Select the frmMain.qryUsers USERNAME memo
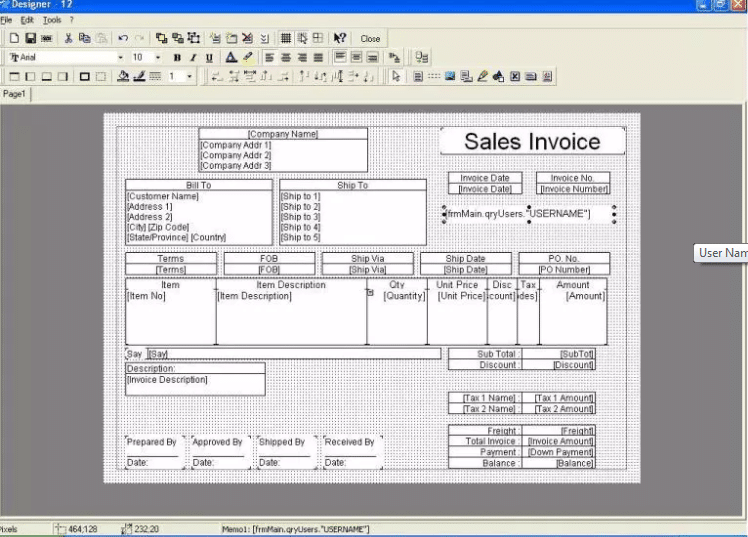Image resolution: width=748 pixels, height=537 pixels. pyautogui.click(x=529, y=214)
